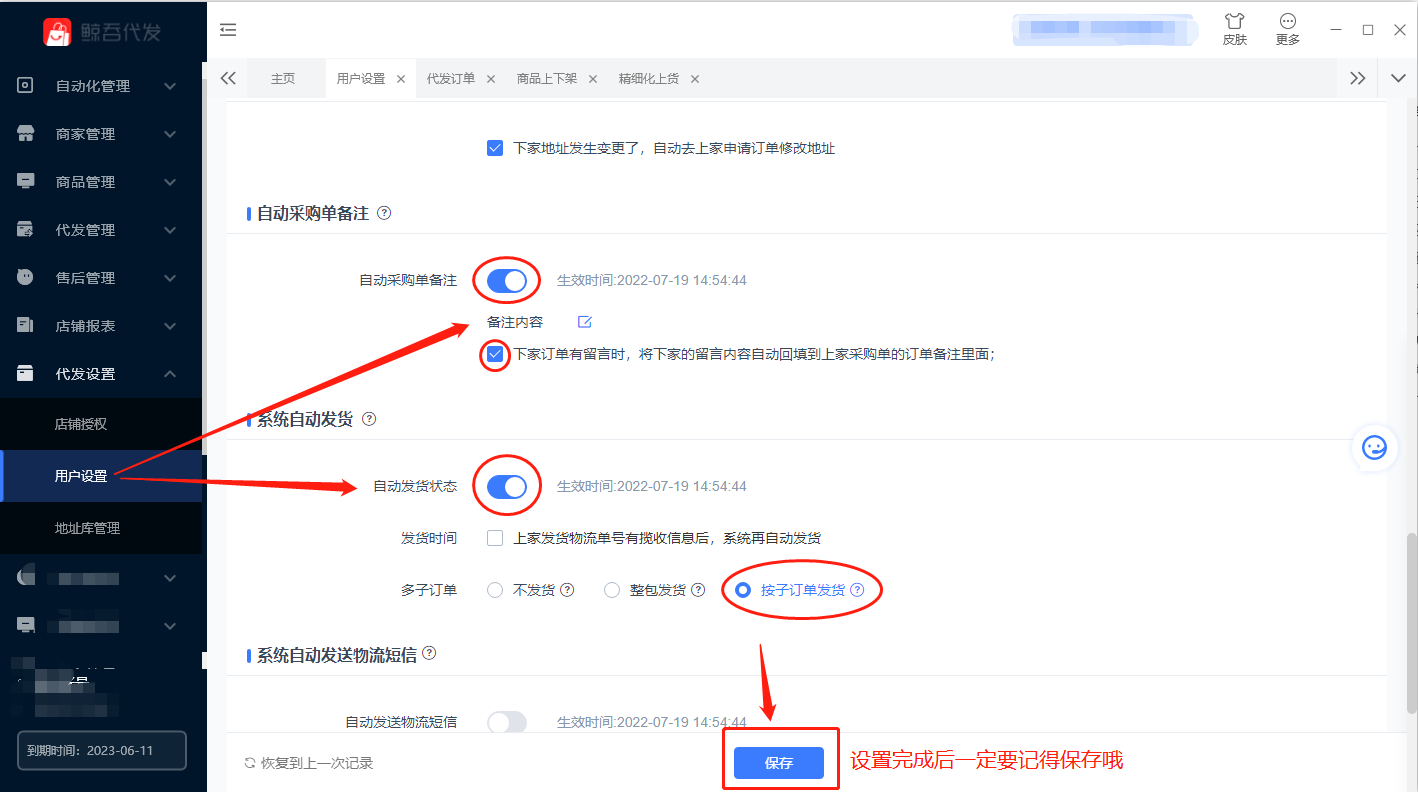Enable the 自动发送物流短信 switch
The image size is (1418, 792).
tap(507, 722)
